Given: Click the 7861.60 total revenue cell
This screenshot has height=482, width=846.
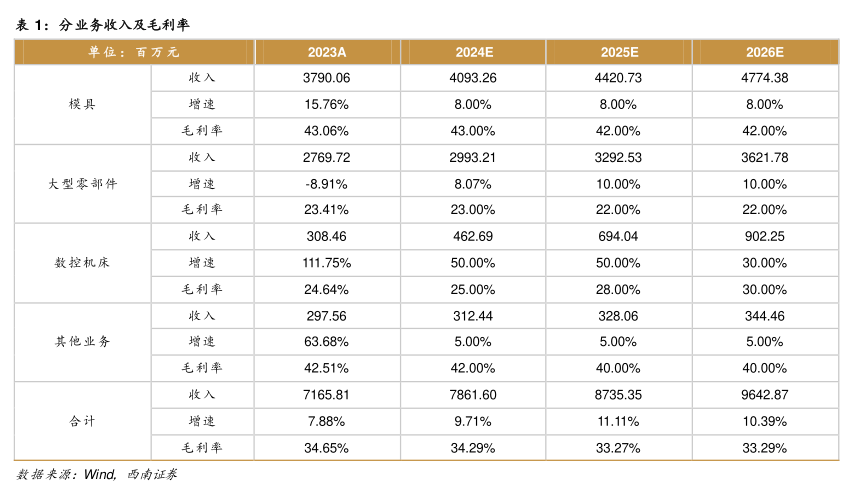Looking at the screenshot, I should [x=472, y=394].
